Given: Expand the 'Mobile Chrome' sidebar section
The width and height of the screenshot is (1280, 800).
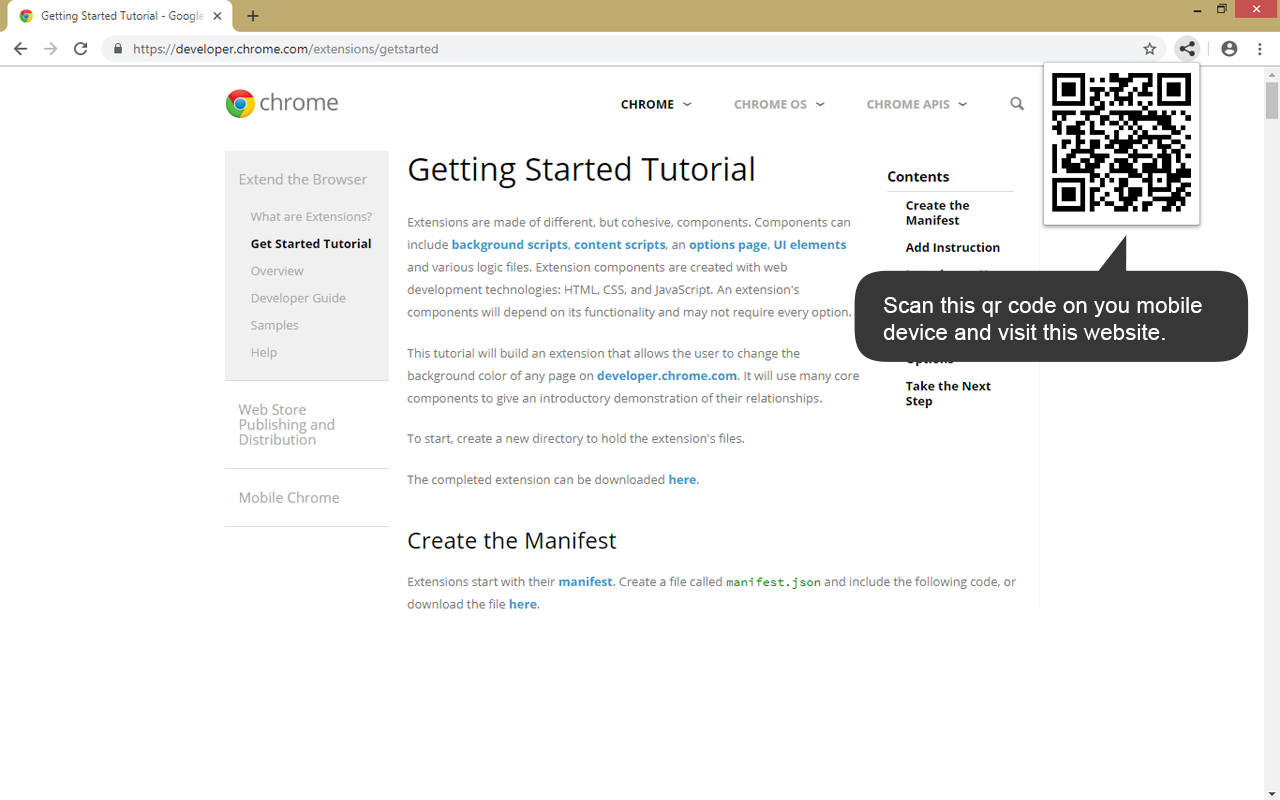Looking at the screenshot, I should click(x=289, y=497).
